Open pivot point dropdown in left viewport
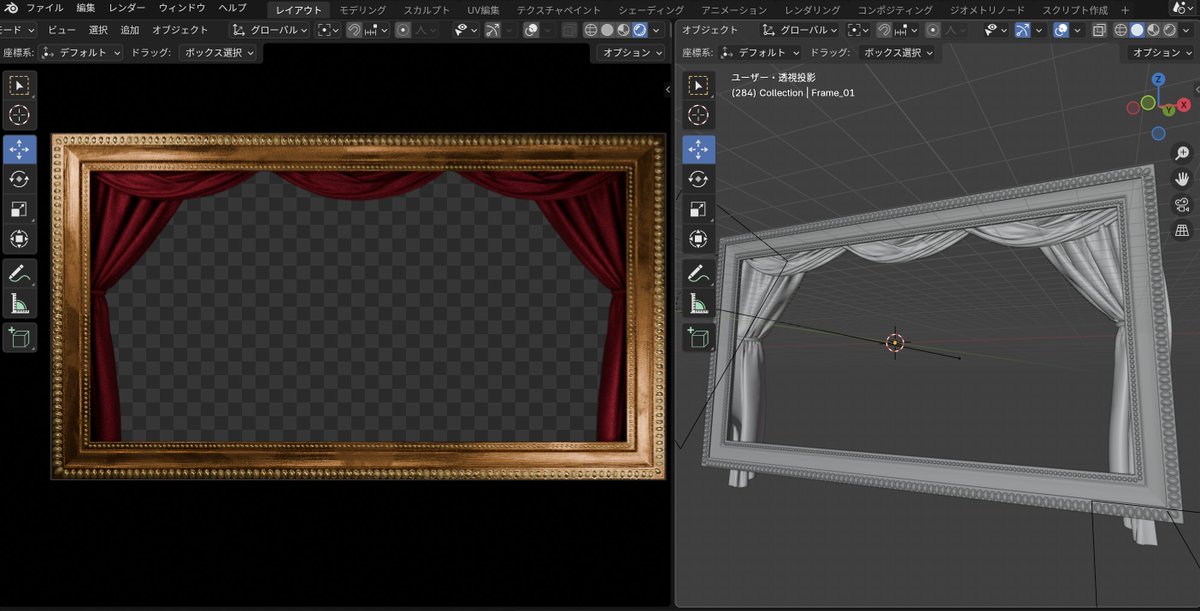This screenshot has height=611, width=1200. 328,30
